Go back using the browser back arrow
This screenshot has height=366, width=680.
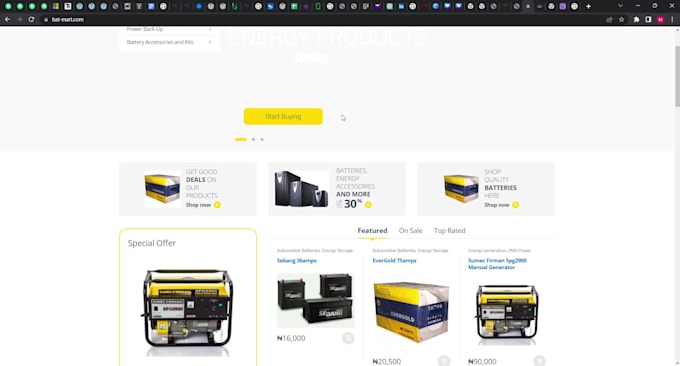tap(7, 20)
